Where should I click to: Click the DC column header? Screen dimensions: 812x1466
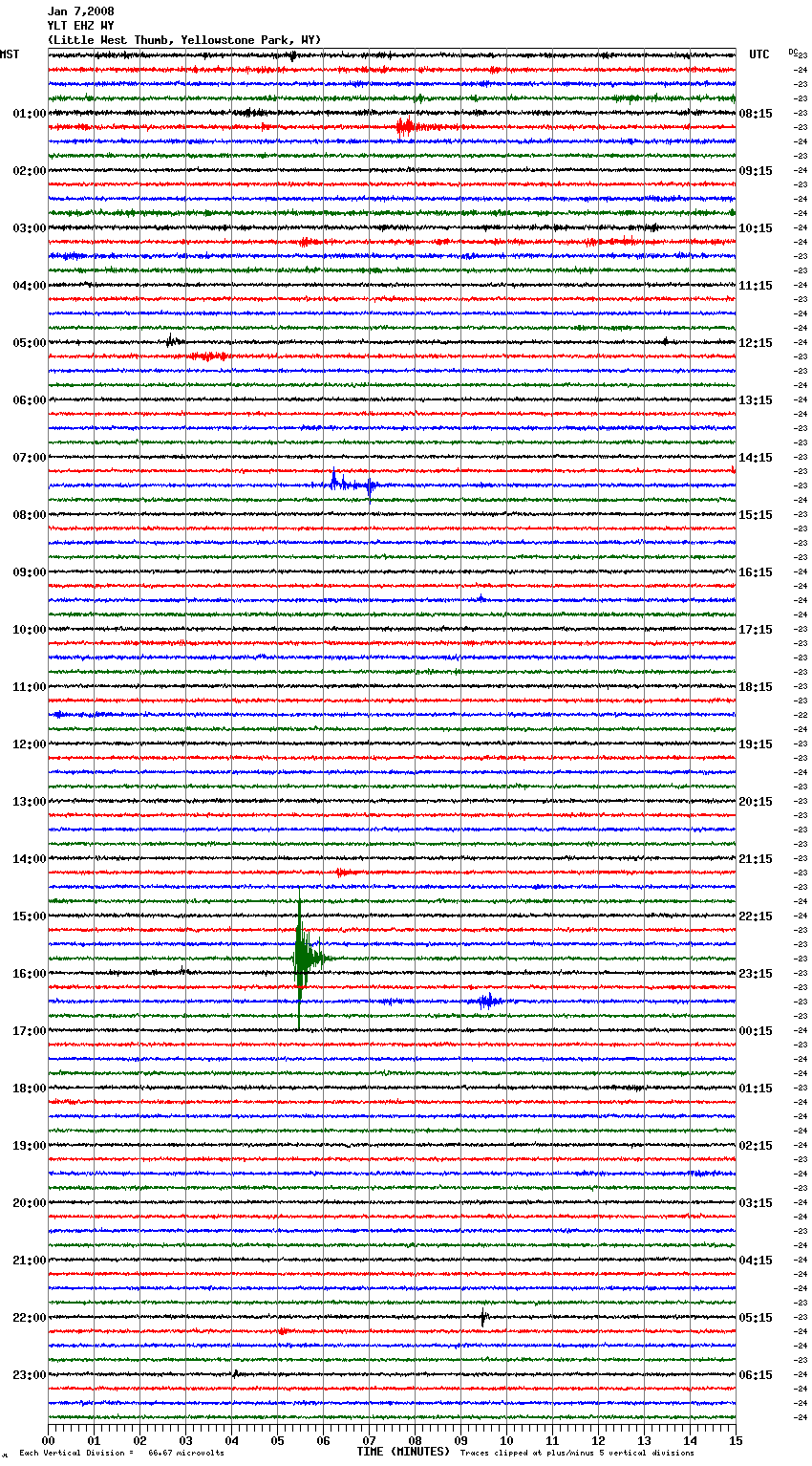pos(793,52)
